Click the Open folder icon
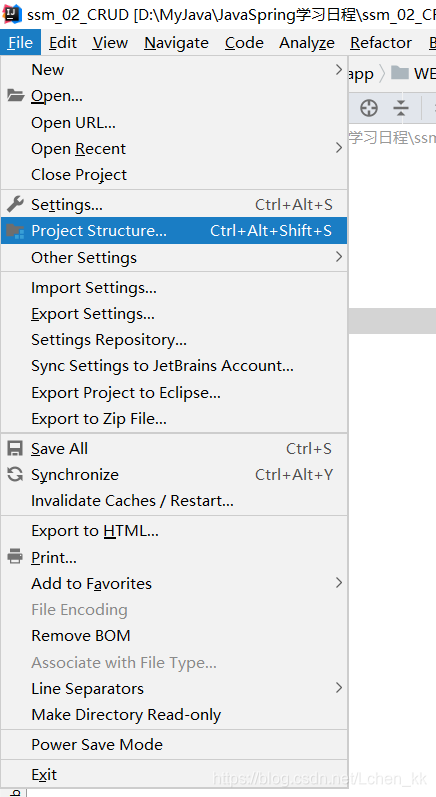This screenshot has width=436, height=797. [x=15, y=96]
